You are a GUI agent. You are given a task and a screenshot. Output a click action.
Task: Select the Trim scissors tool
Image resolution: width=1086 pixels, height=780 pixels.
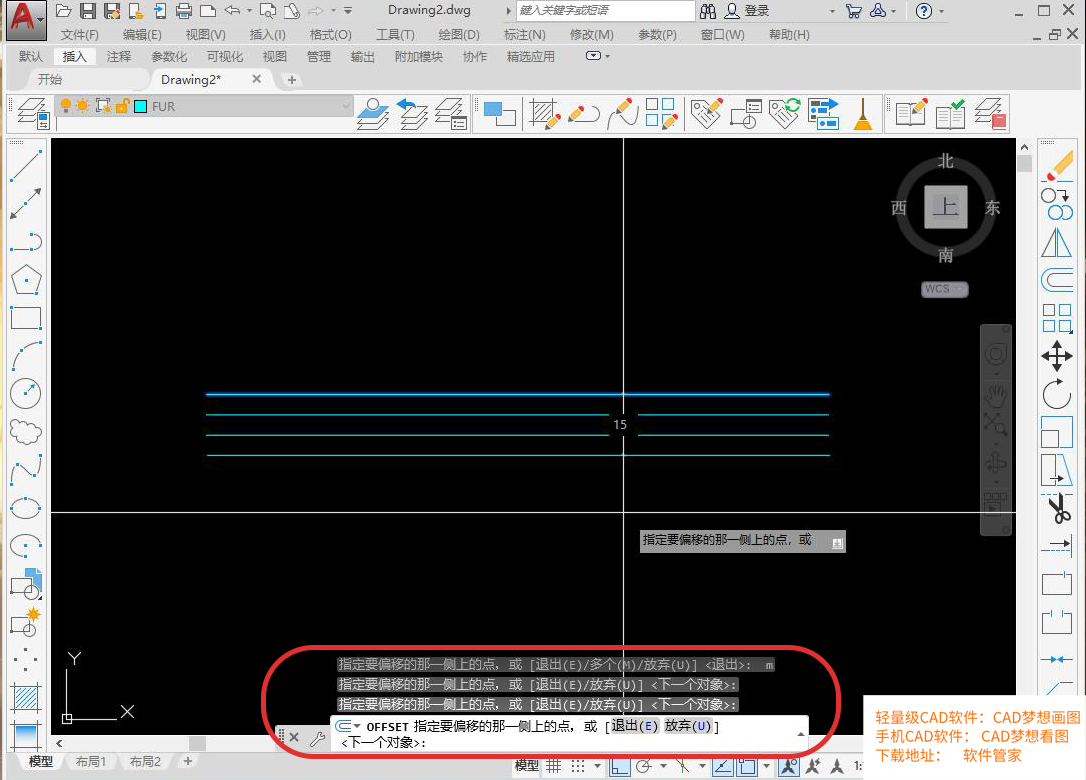(1058, 508)
